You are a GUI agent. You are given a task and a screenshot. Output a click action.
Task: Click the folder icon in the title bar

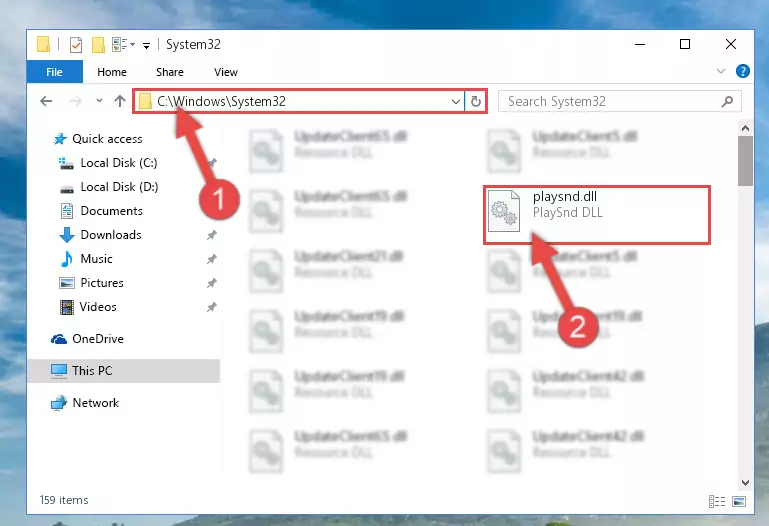pos(43,45)
